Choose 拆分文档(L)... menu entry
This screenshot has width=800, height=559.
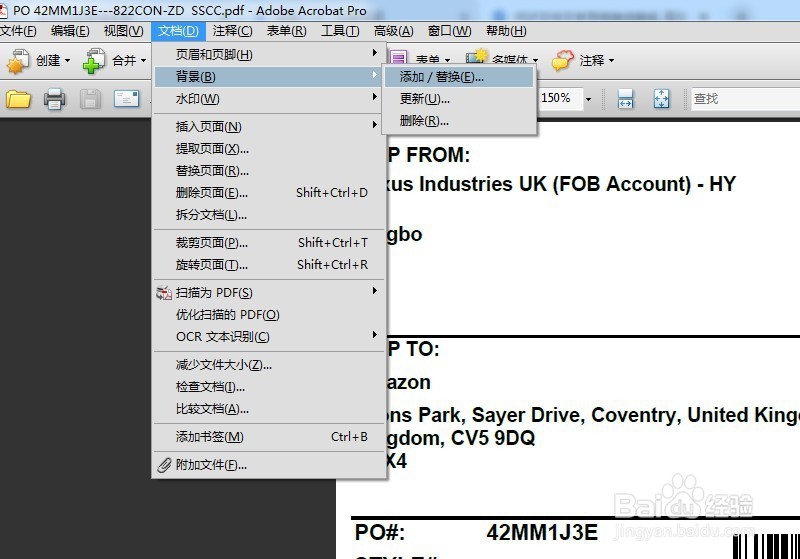269,215
